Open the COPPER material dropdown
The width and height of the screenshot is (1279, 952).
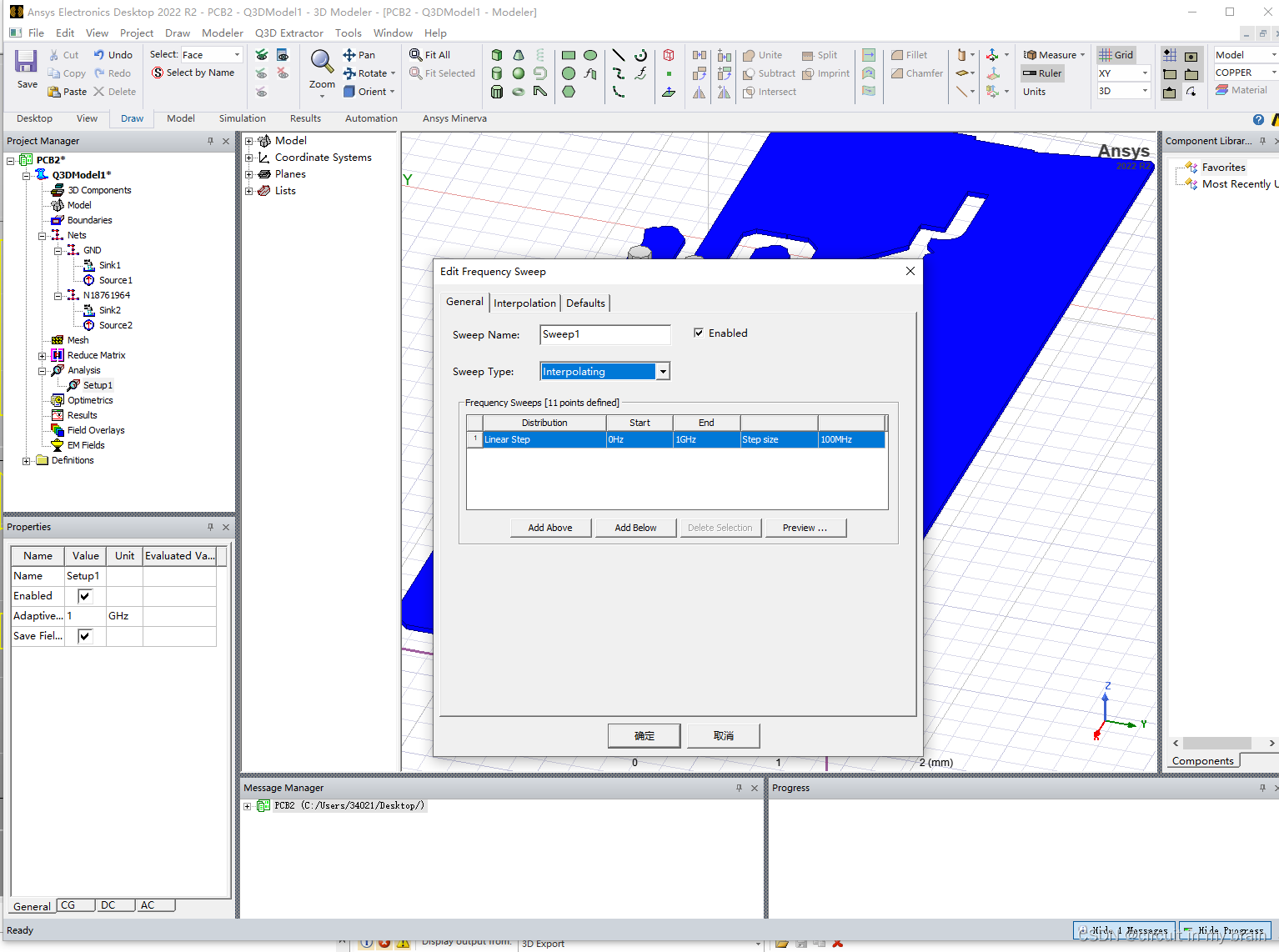[x=1273, y=73]
